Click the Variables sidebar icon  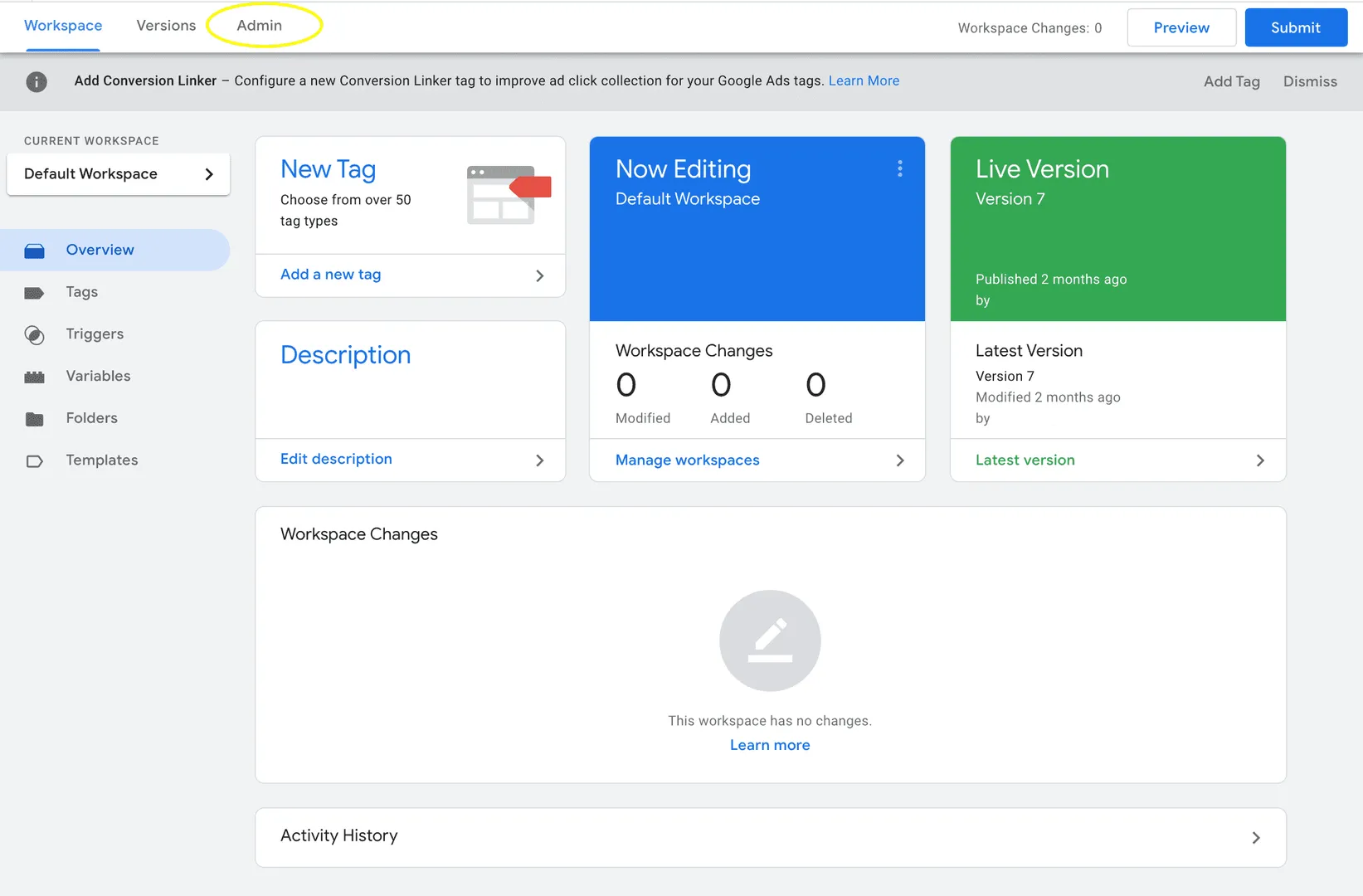(34, 376)
